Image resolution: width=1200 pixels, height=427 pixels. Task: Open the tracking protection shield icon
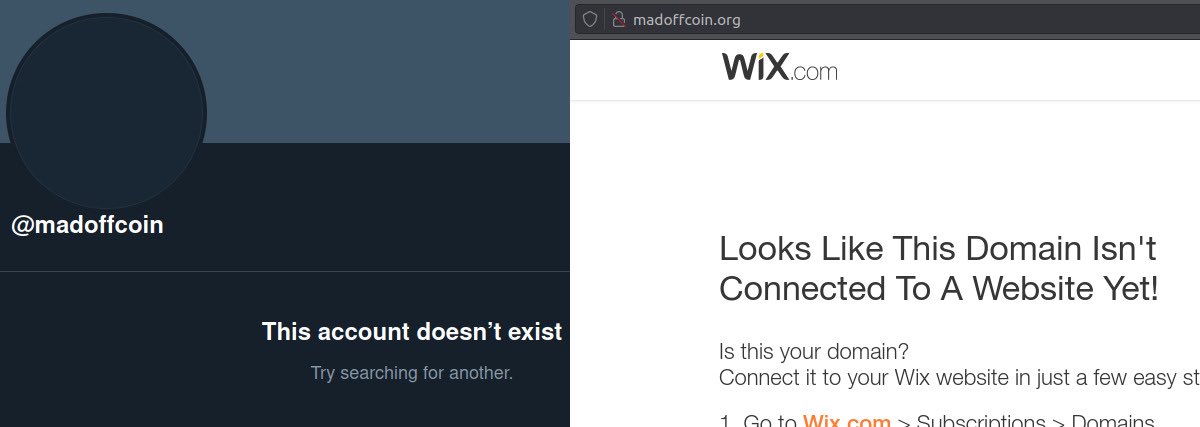(590, 19)
